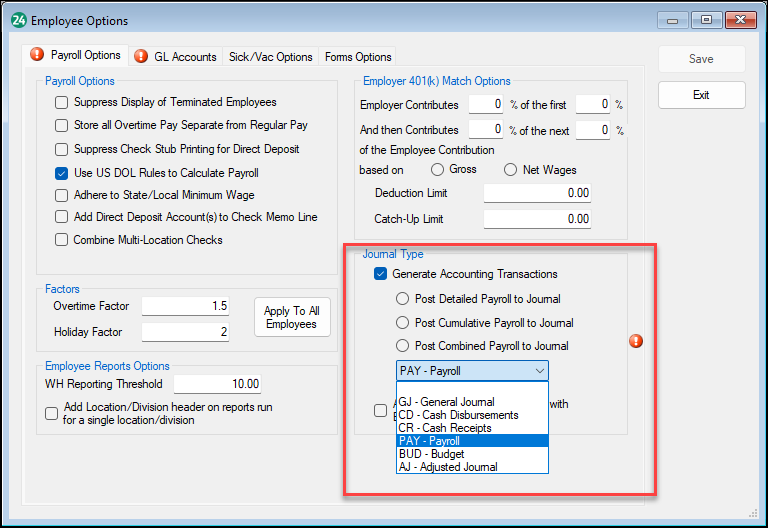The width and height of the screenshot is (768, 528).
Task: Uncheck Use US DOL Rules to Calculate Payroll
Action: click(62, 172)
